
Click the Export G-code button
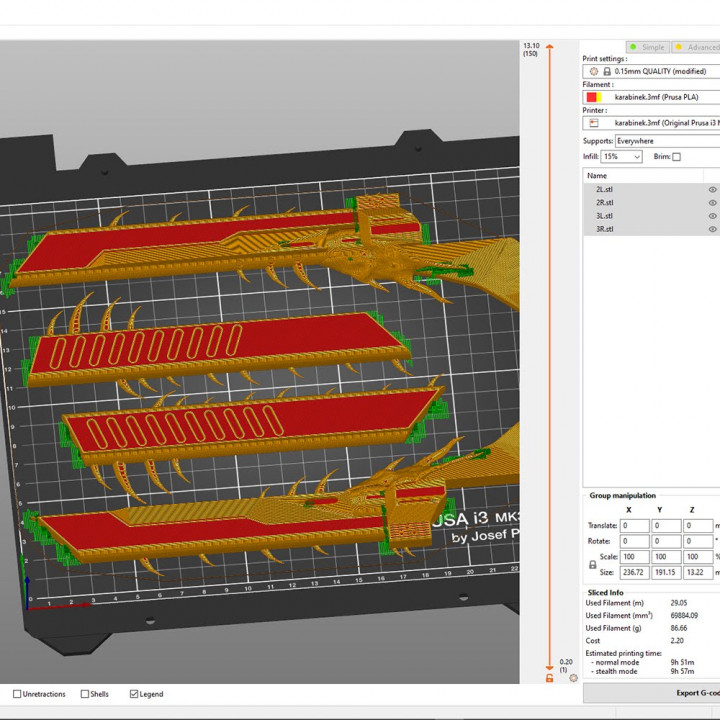click(x=690, y=693)
